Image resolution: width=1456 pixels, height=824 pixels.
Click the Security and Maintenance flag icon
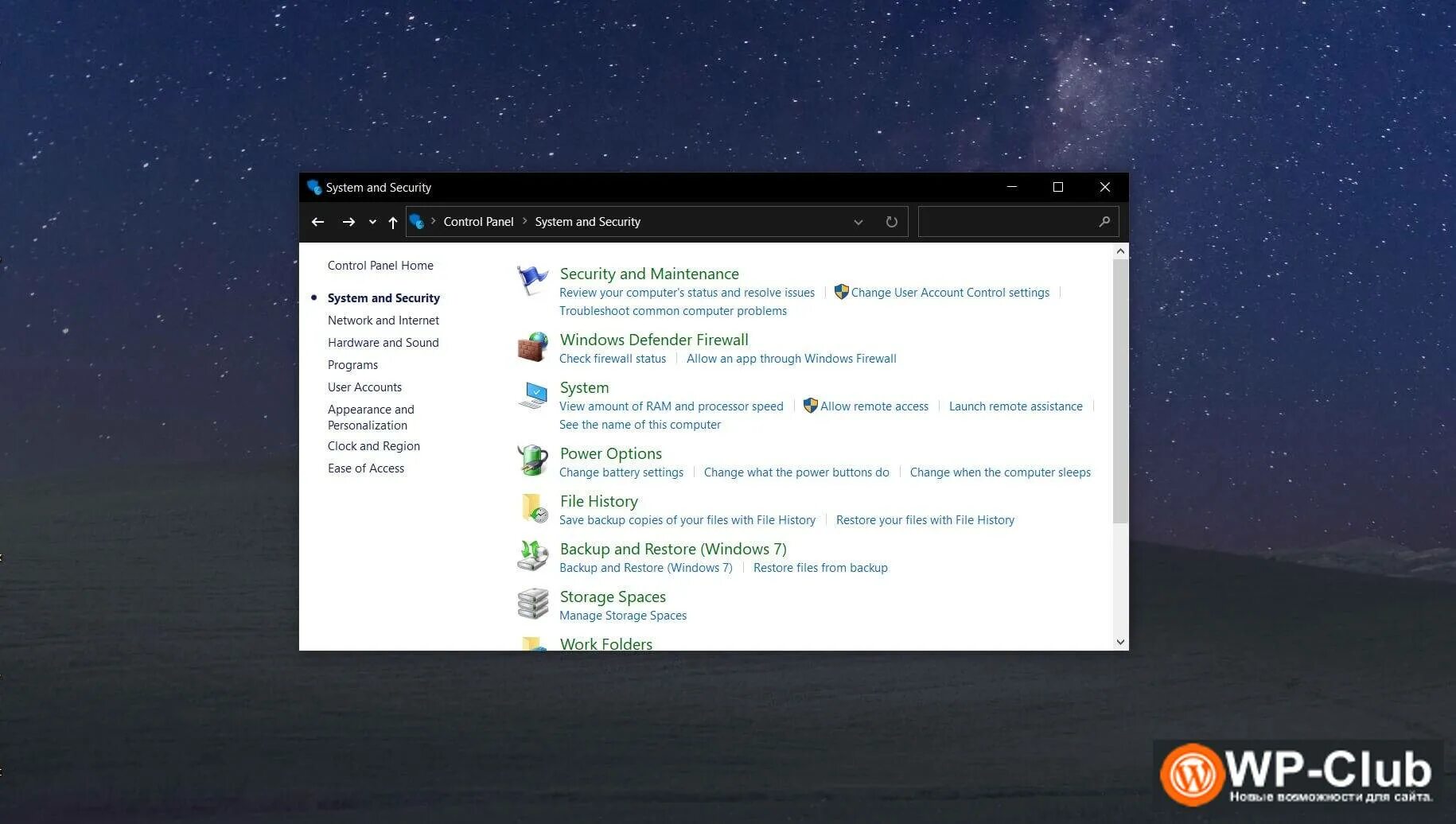tap(532, 280)
